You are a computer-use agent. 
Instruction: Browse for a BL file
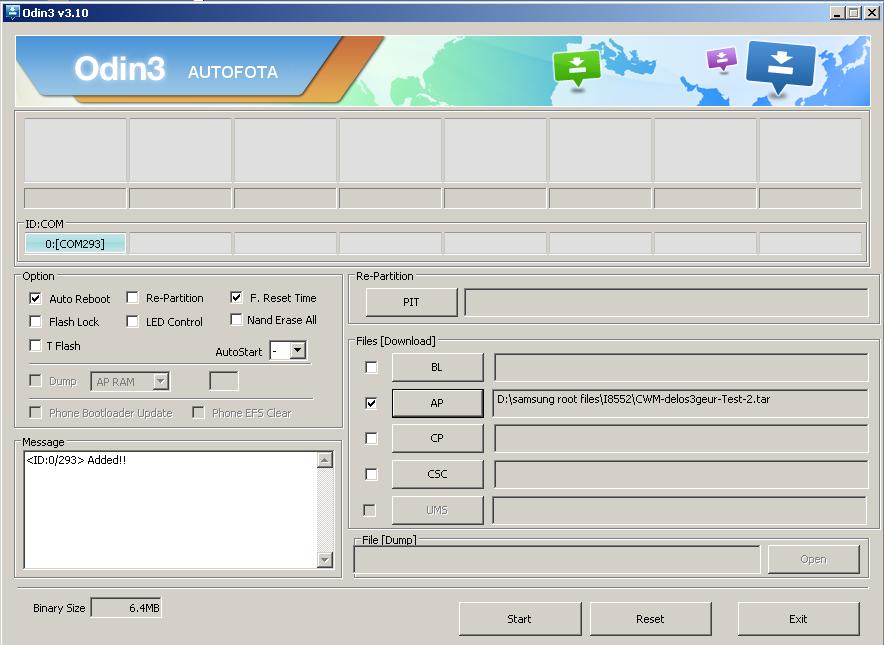(437, 367)
